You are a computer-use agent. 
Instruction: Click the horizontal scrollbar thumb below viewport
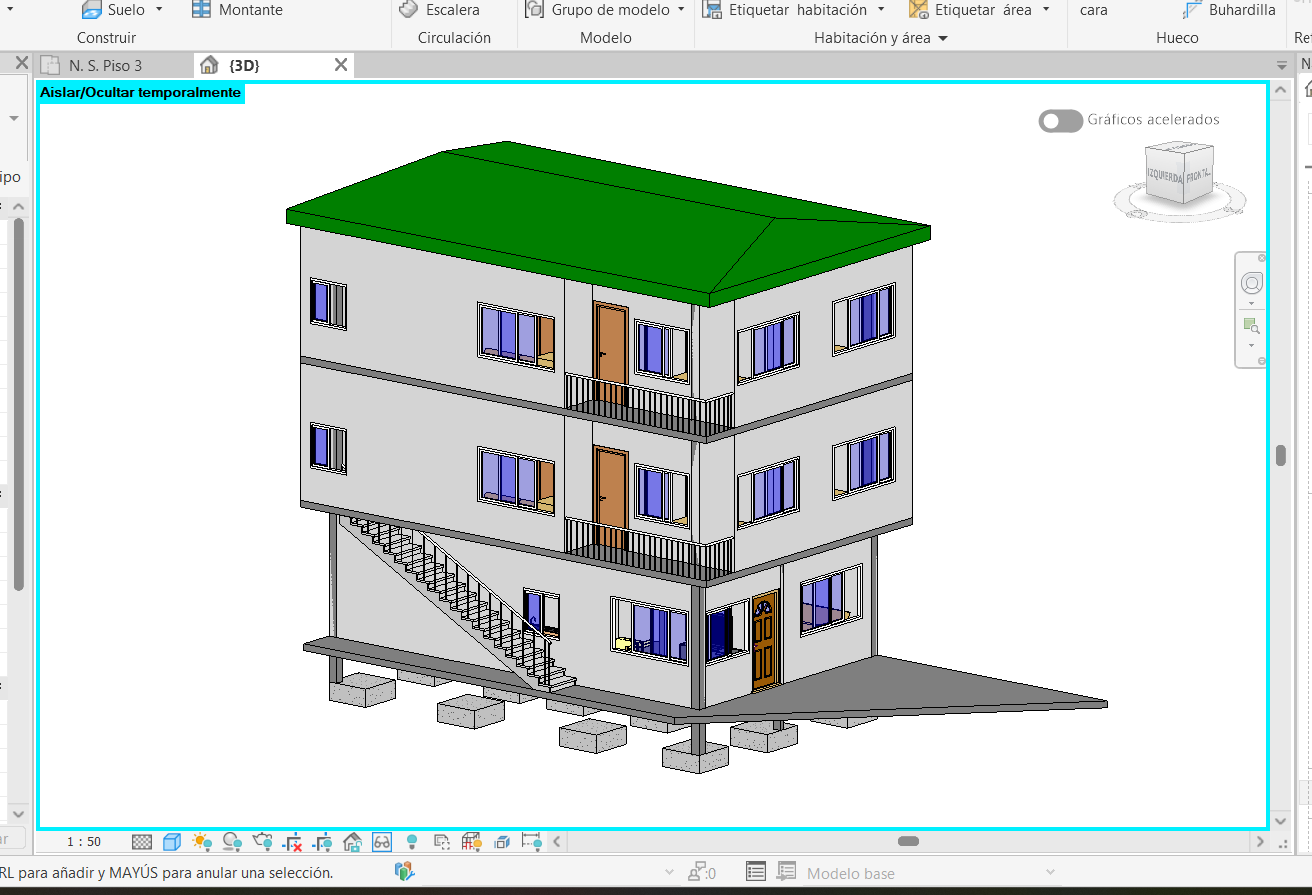pos(908,842)
